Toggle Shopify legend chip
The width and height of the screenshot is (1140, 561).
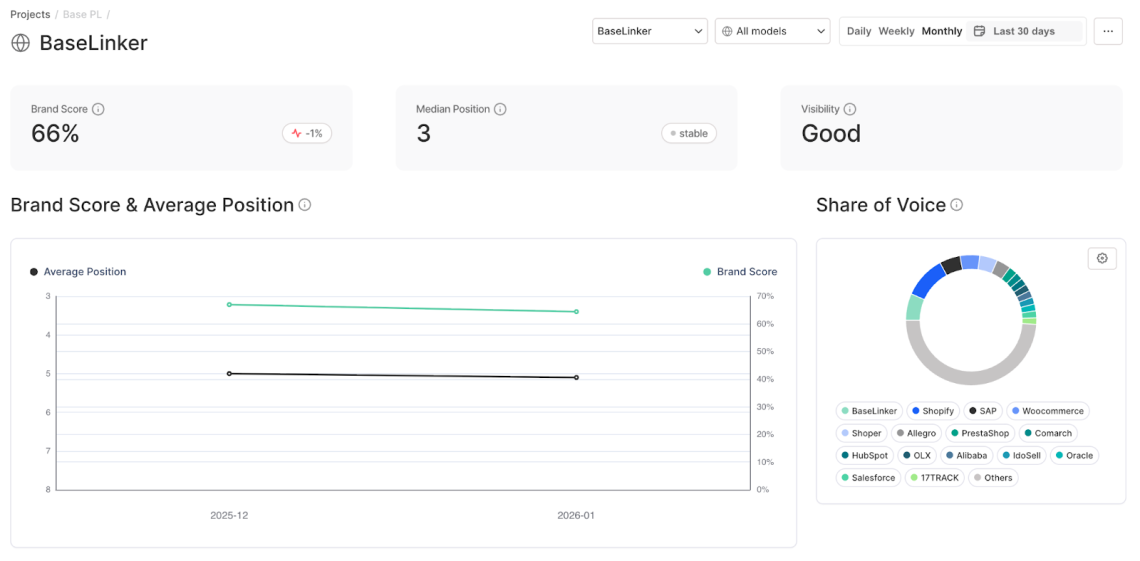(x=934, y=411)
